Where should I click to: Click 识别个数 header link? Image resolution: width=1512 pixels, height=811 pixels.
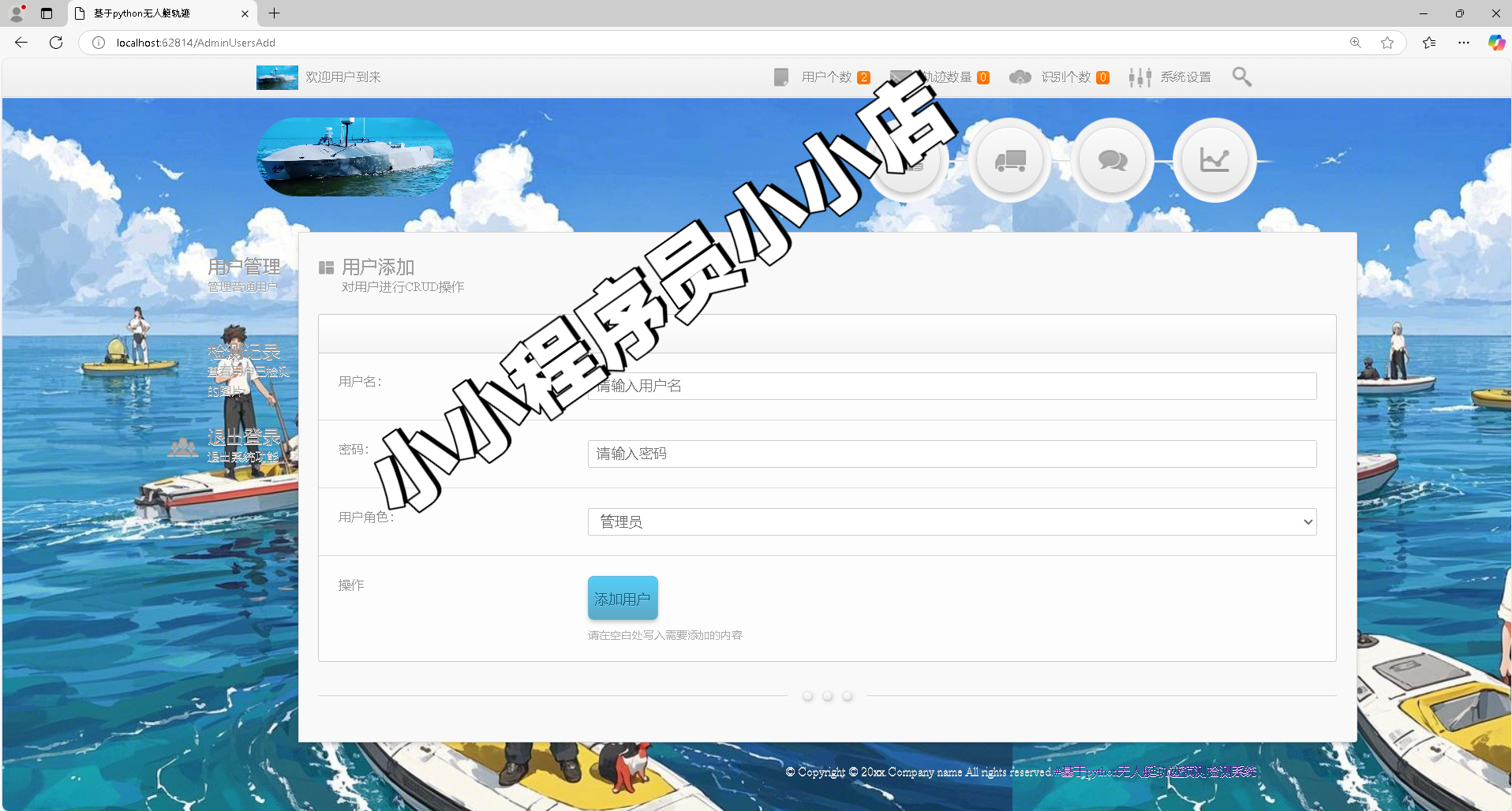[1066, 77]
